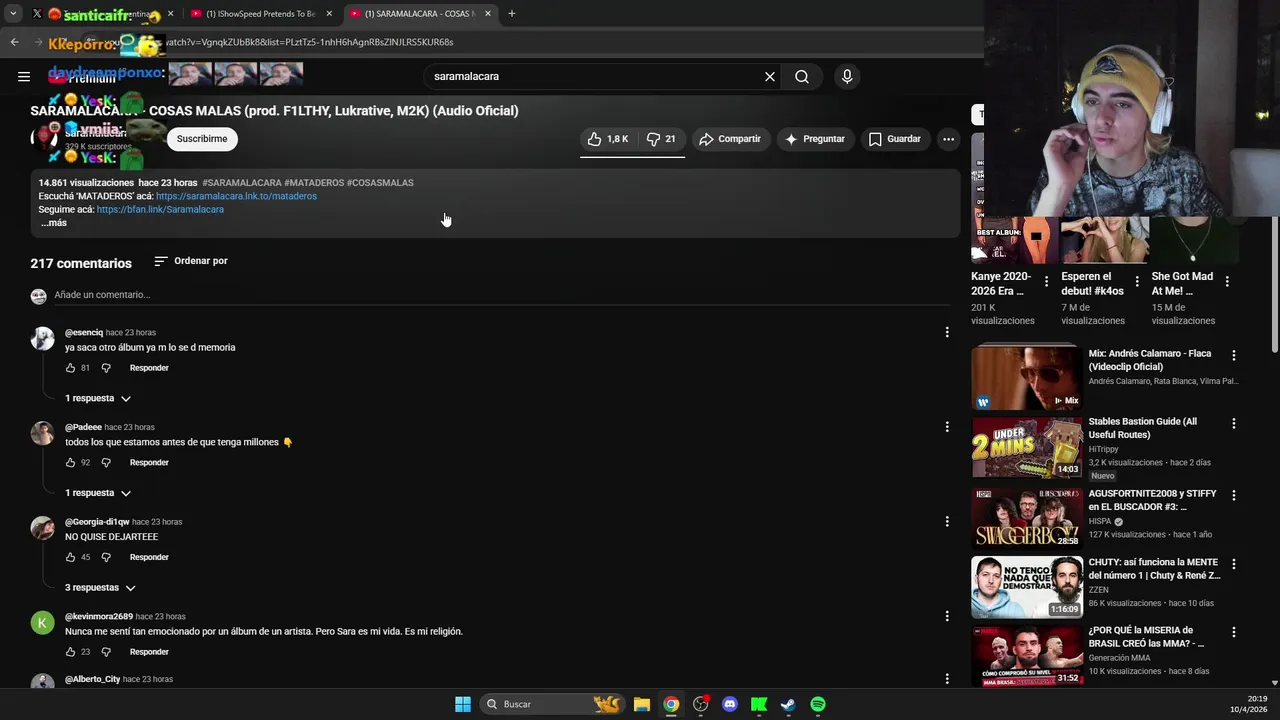
Task: Focus the Añade un comentario field
Action: click(x=500, y=295)
